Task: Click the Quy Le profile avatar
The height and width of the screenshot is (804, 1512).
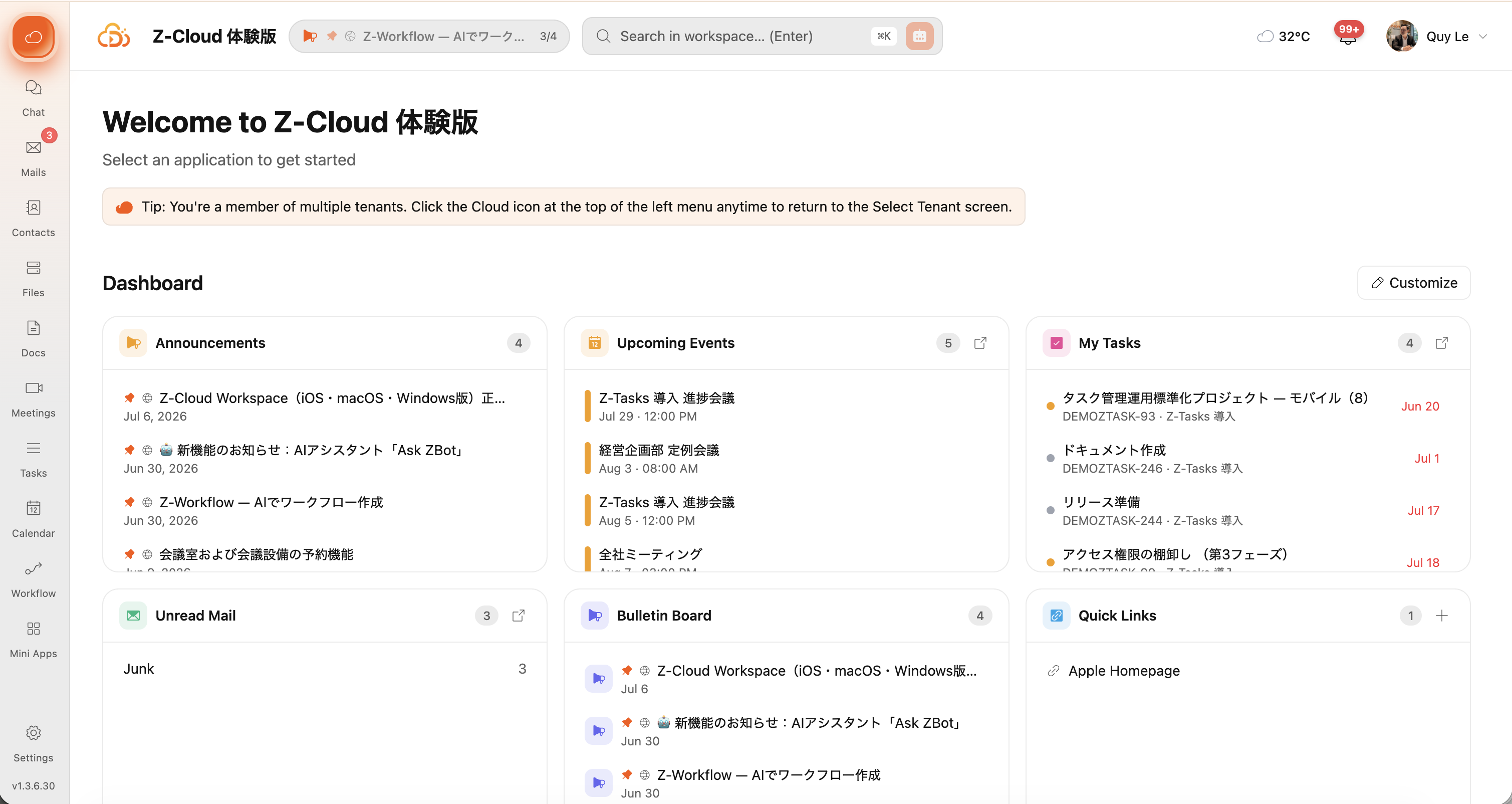Action: [x=1402, y=37]
